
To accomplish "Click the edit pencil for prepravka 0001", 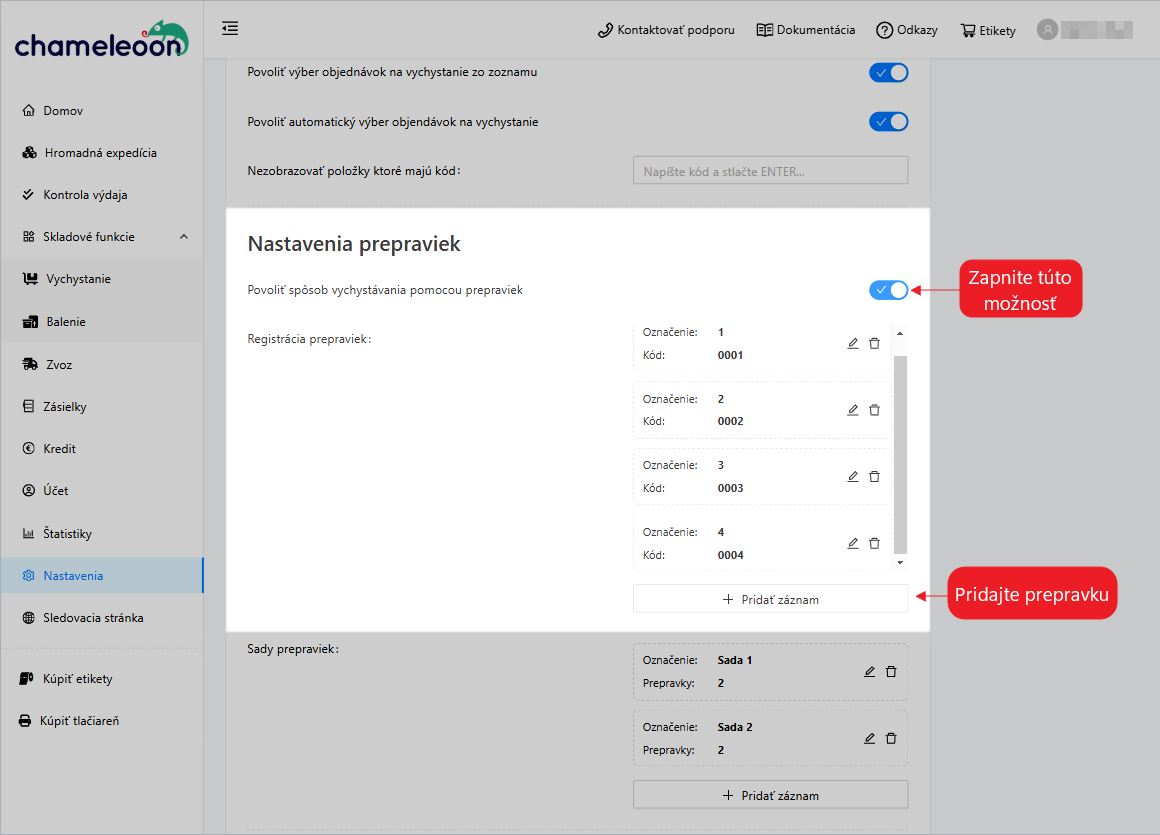I will click(x=853, y=343).
